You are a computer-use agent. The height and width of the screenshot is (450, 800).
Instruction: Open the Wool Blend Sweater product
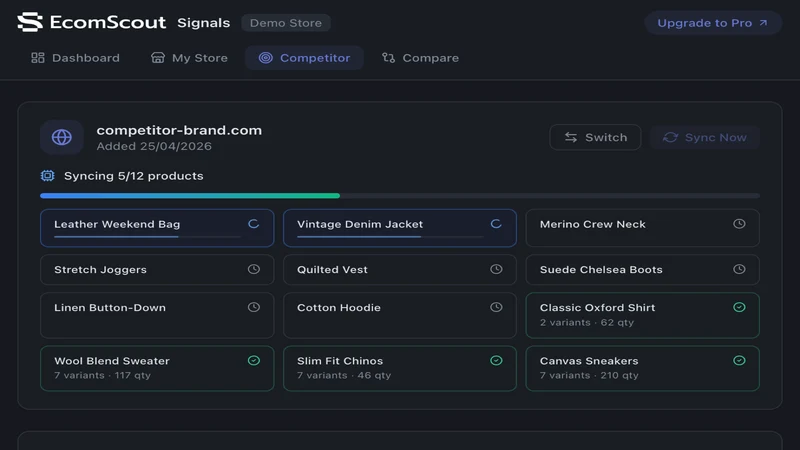coord(157,368)
